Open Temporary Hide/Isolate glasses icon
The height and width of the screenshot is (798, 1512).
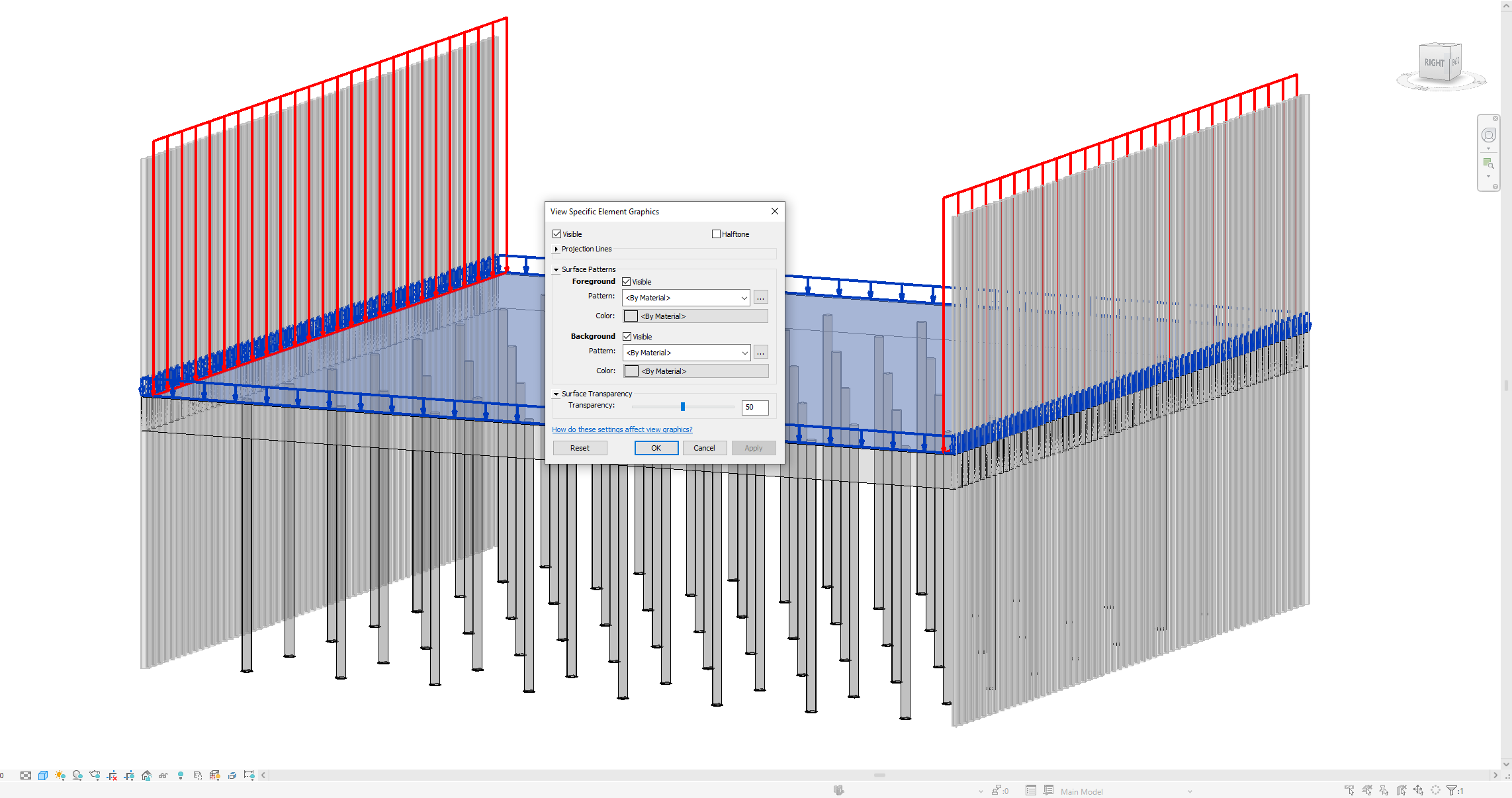(x=163, y=775)
